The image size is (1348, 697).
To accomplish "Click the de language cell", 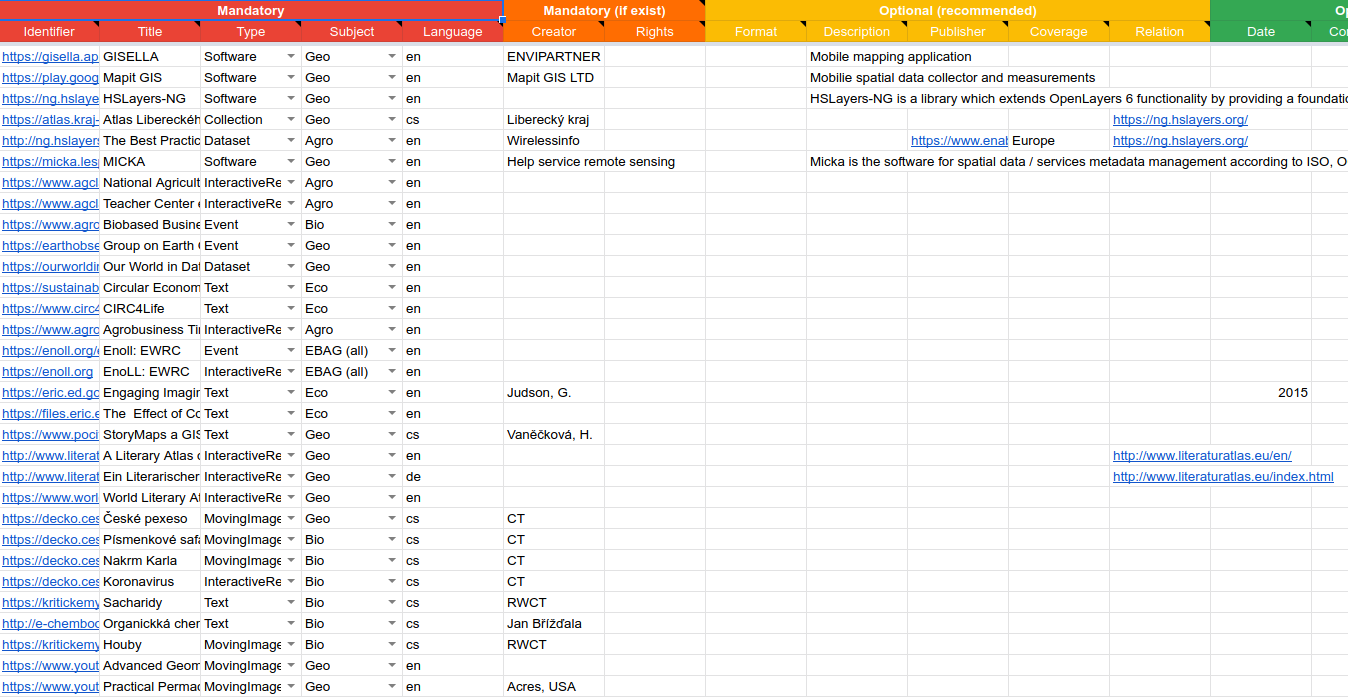I will coord(453,477).
